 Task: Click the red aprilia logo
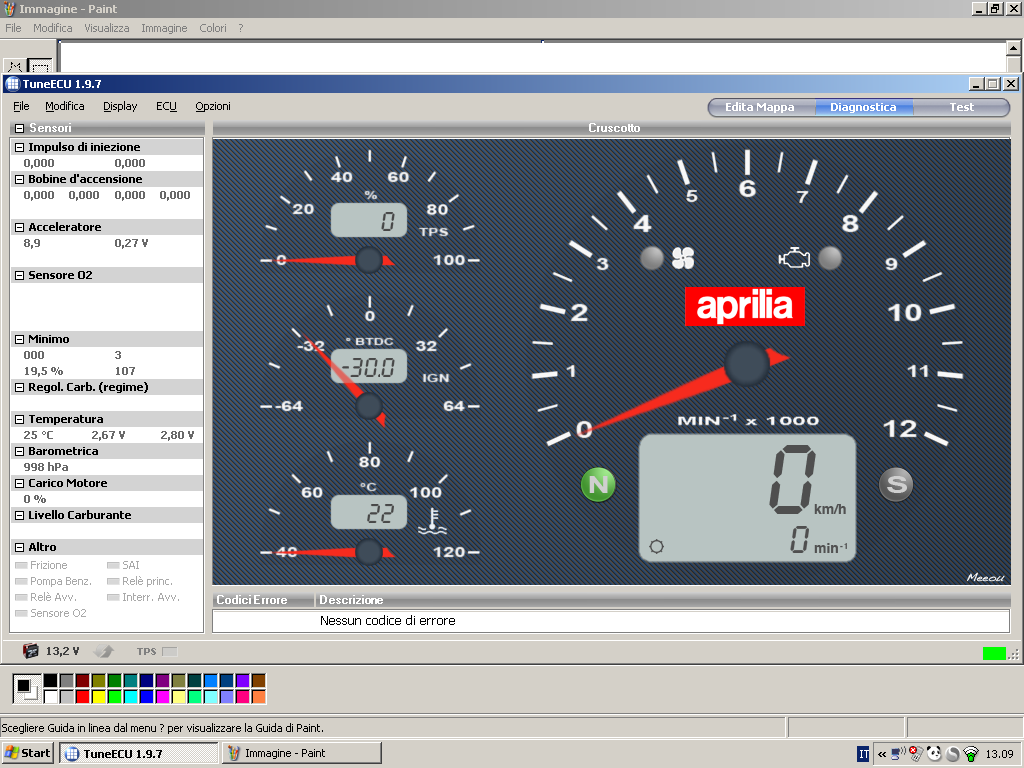(x=744, y=306)
